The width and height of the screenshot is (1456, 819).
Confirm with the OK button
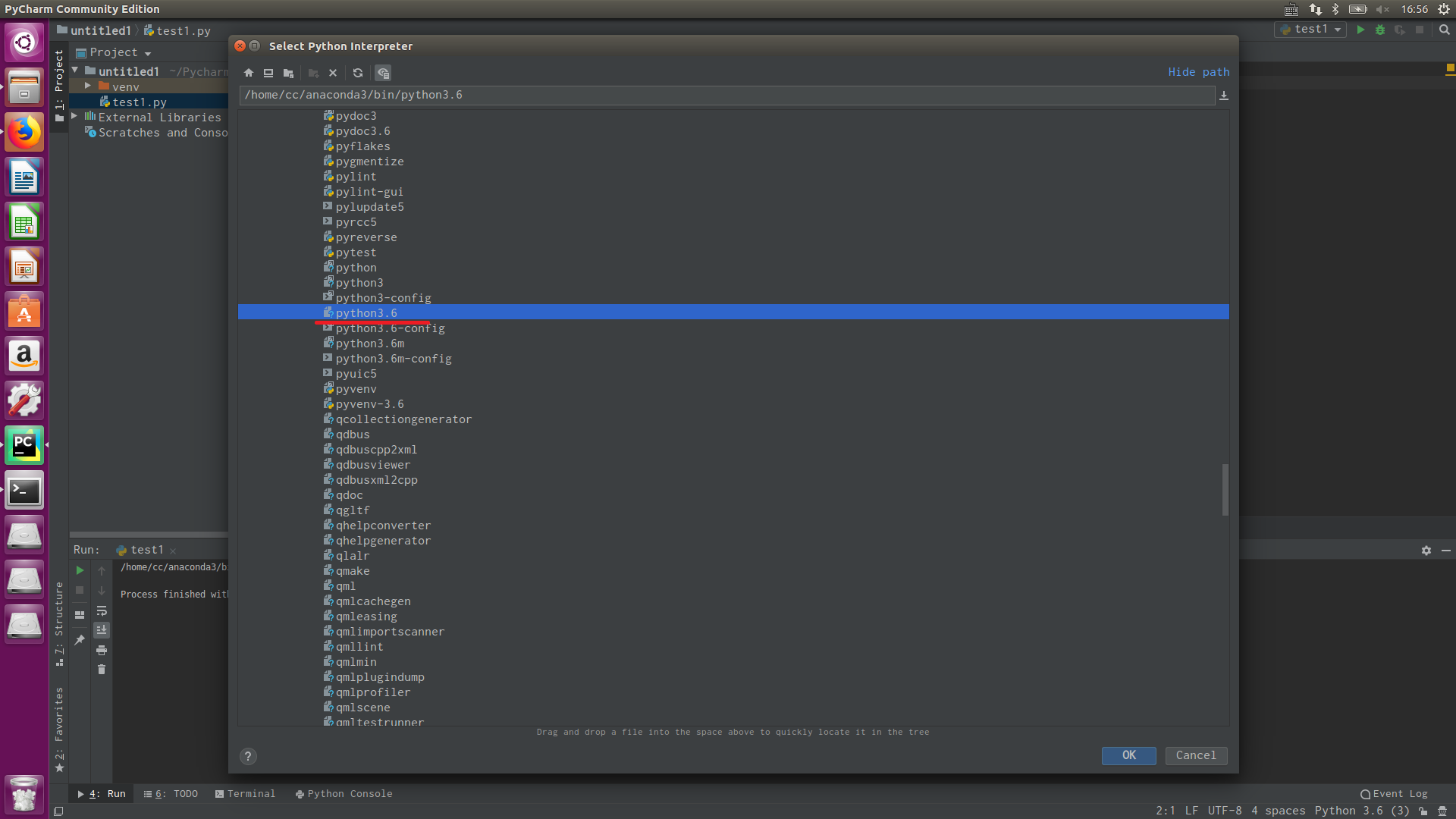[1128, 755]
